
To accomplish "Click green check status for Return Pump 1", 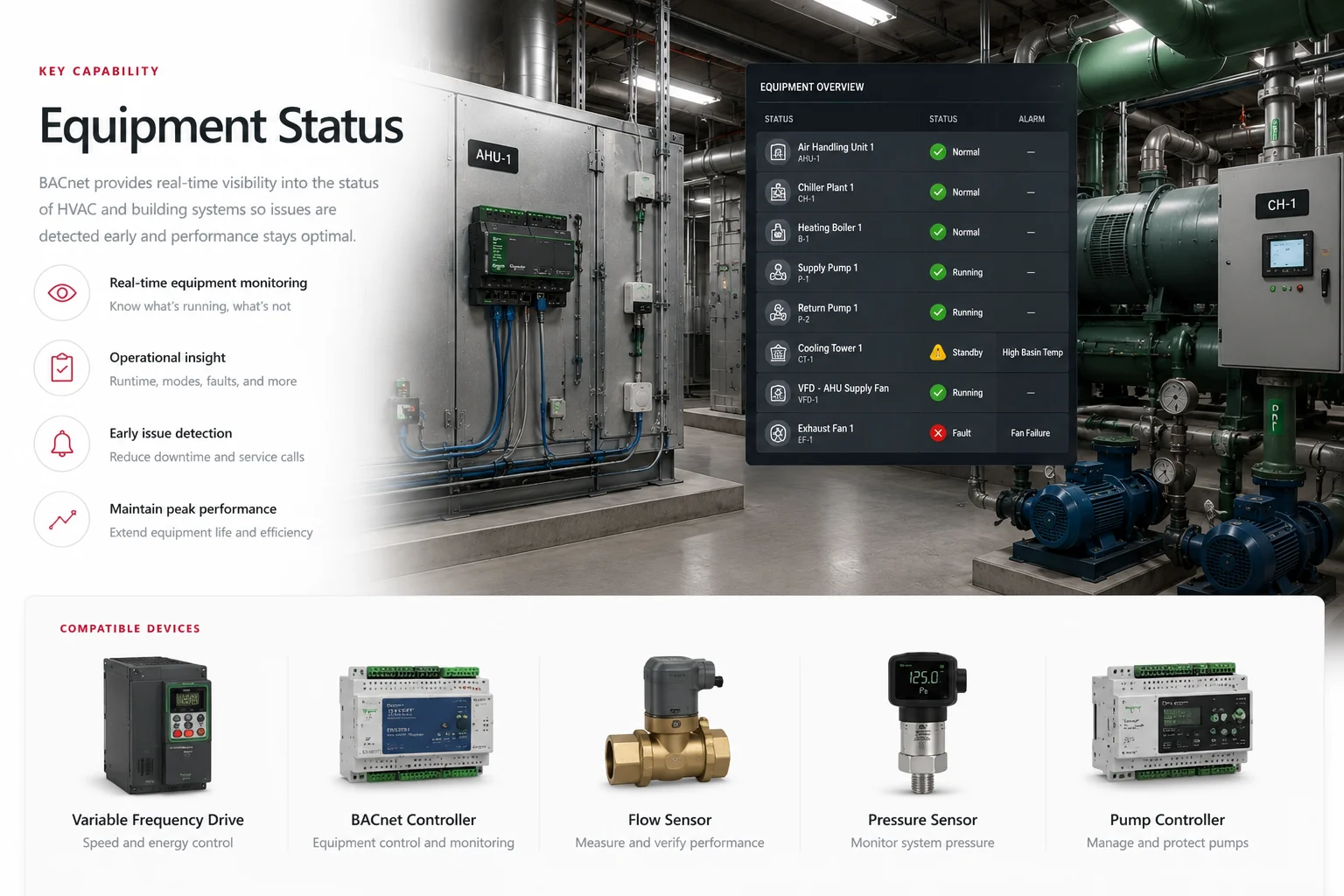I will click(938, 312).
